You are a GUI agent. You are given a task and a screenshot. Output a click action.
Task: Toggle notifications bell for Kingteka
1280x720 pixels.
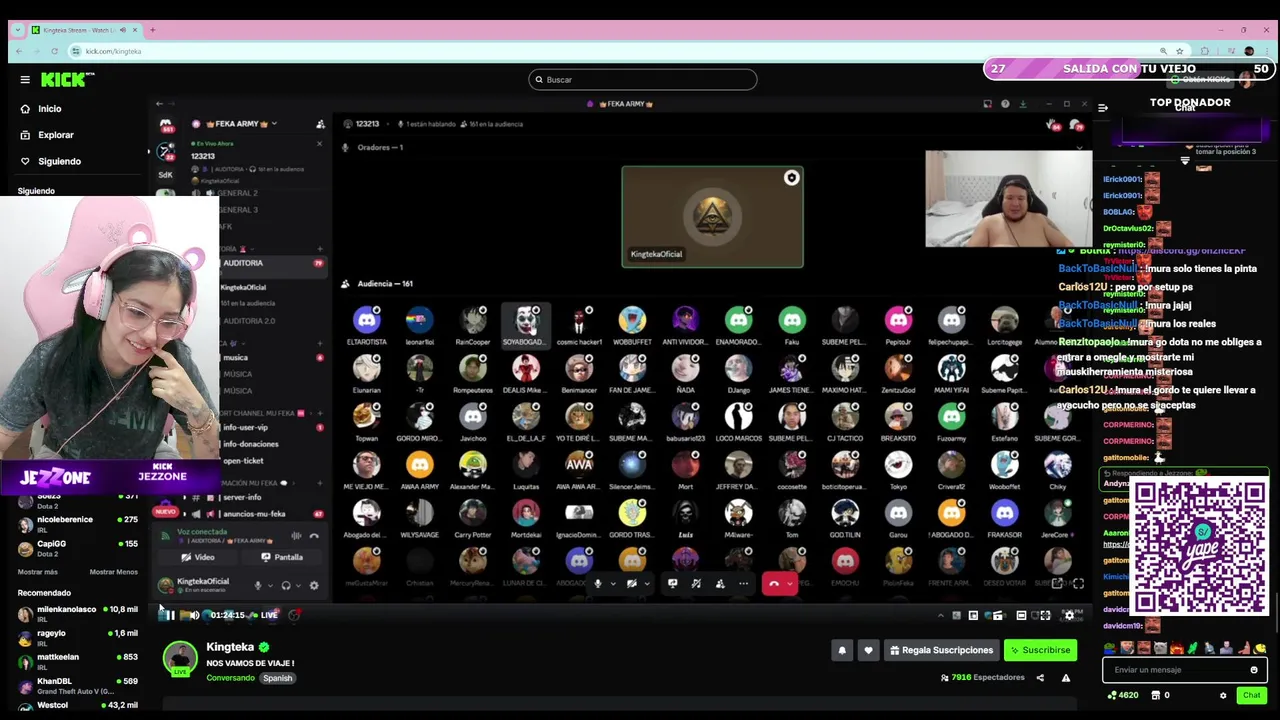[842, 650]
